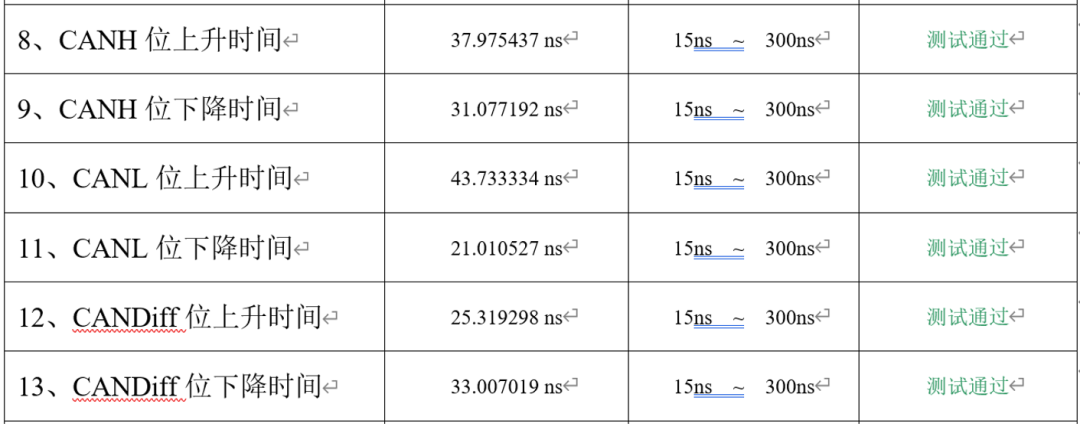This screenshot has width=1080, height=430.
Task: Select the value 33.007019 ns
Action: [x=507, y=387]
